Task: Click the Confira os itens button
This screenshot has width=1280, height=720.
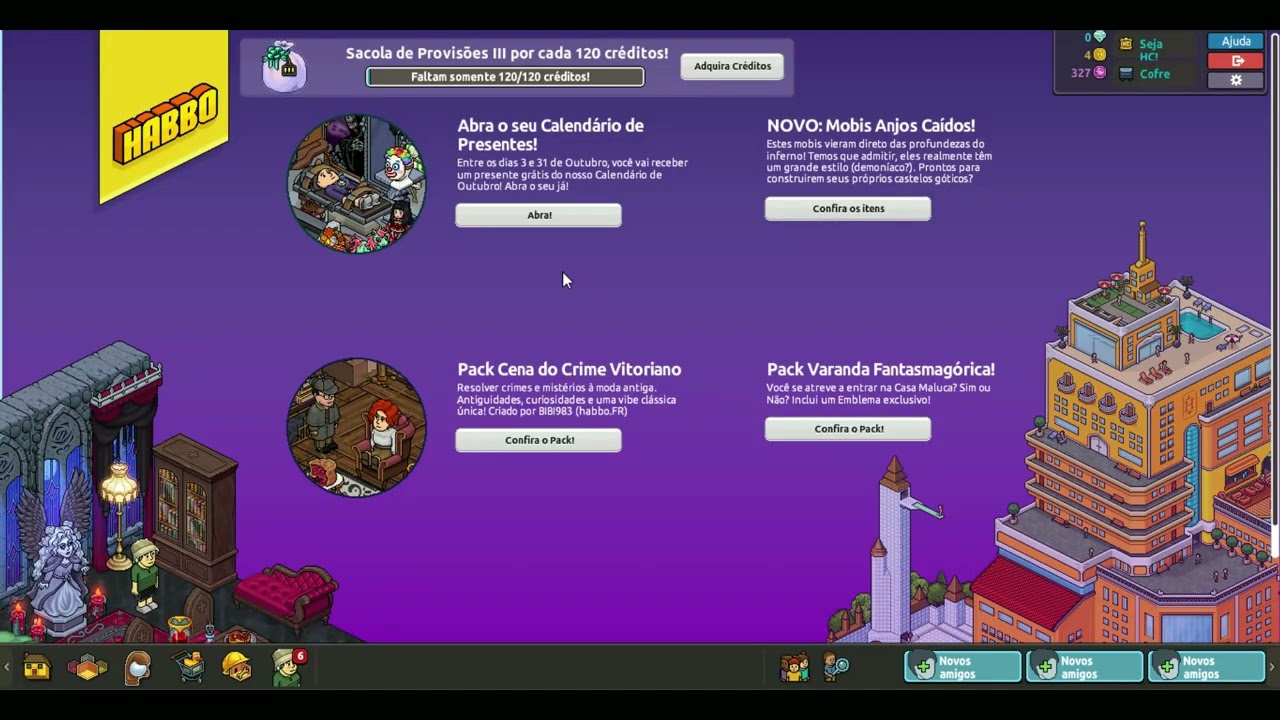Action: point(848,208)
